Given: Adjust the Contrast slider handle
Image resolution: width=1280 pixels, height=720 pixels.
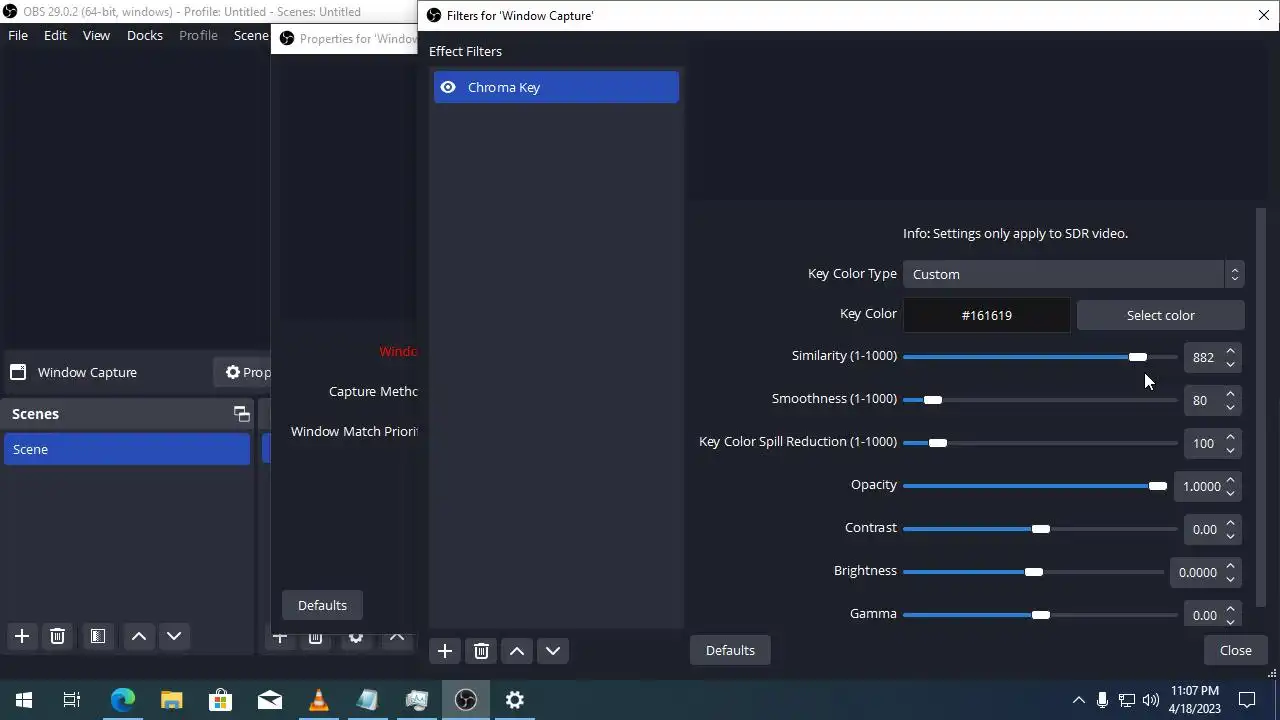Looking at the screenshot, I should click(1040, 529).
